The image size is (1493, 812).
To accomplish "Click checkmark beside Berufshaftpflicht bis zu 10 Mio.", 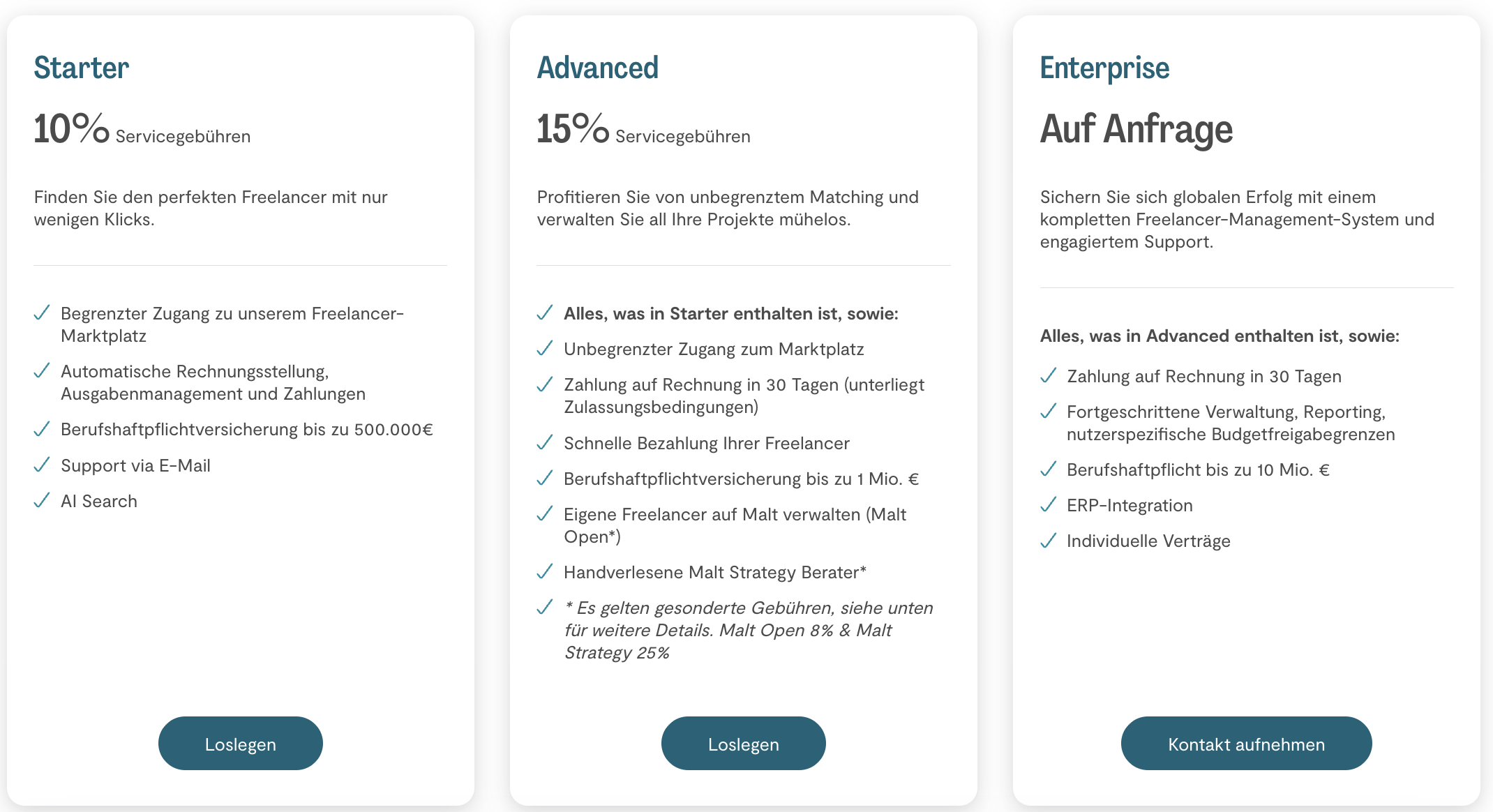I will (1048, 469).
